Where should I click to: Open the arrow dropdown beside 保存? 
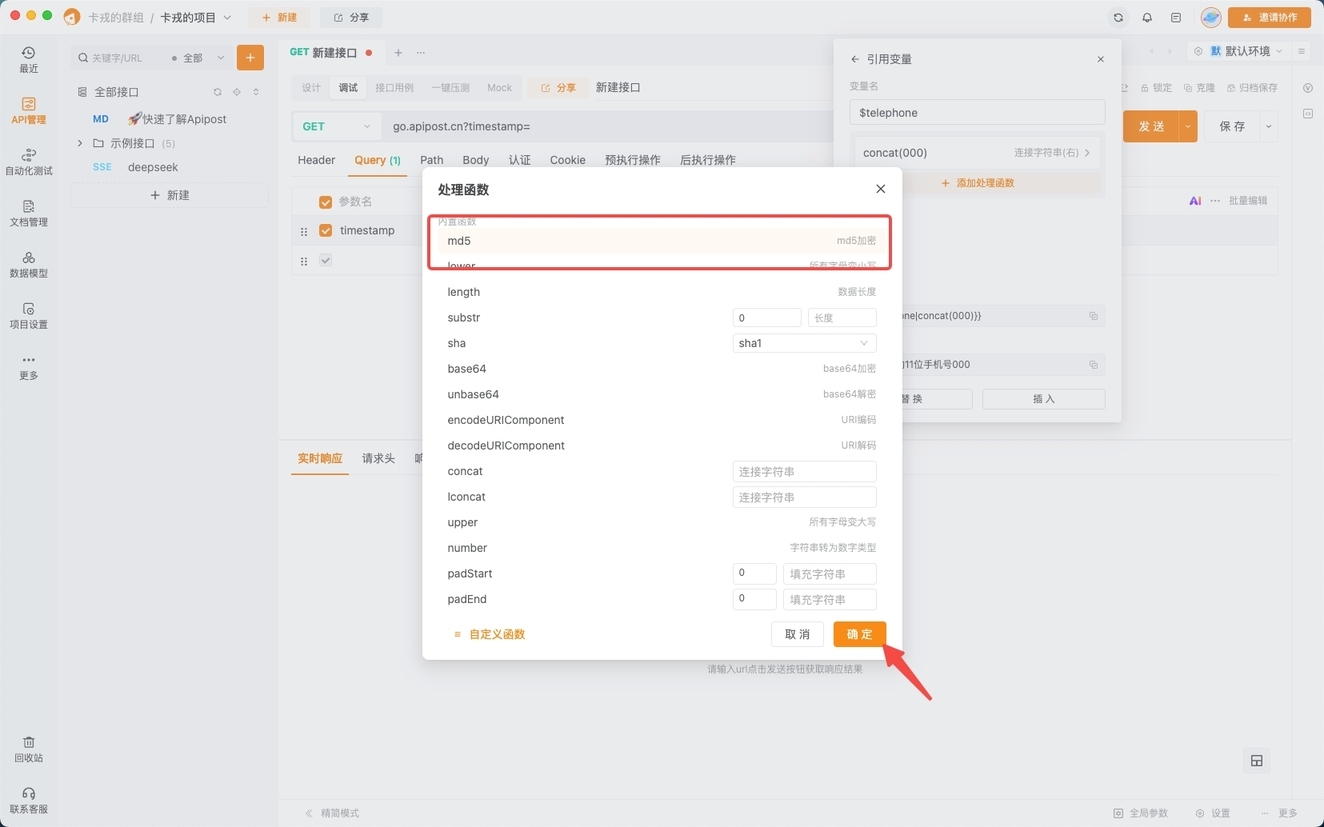(1268, 126)
